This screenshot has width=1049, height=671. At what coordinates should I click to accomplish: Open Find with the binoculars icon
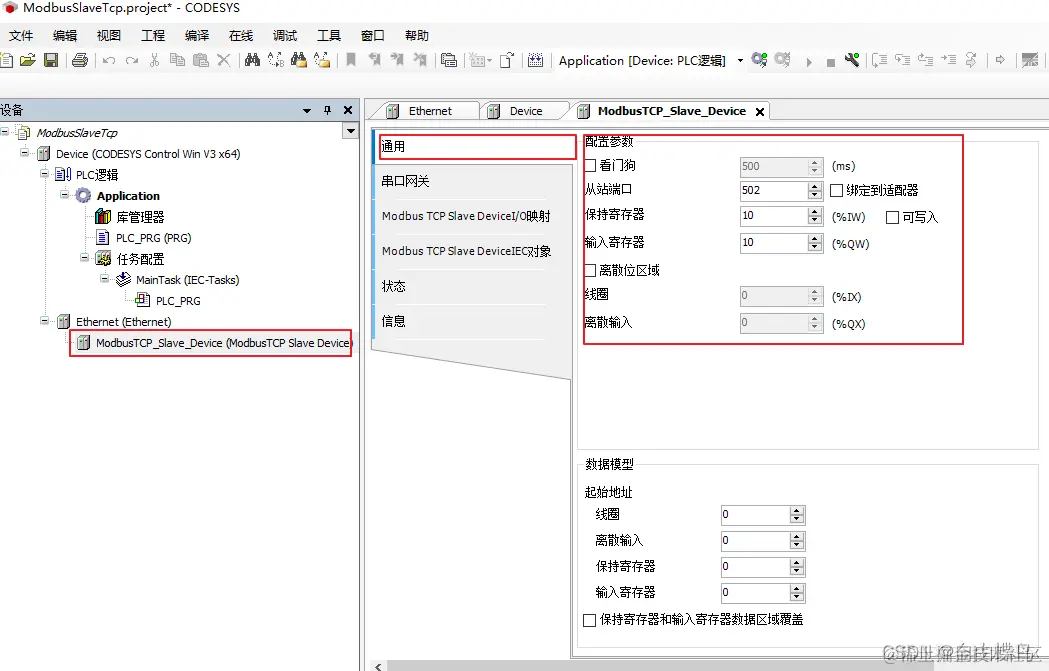pyautogui.click(x=252, y=60)
